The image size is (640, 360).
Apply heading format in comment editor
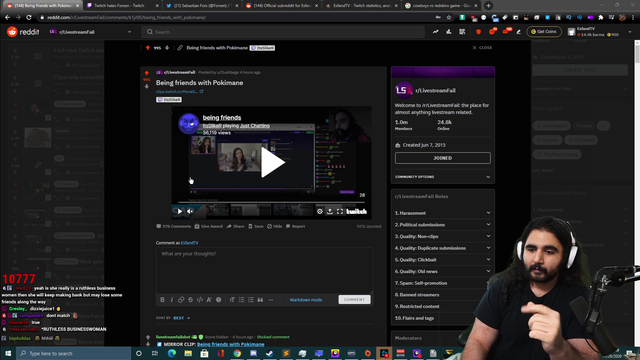[x=232, y=300]
